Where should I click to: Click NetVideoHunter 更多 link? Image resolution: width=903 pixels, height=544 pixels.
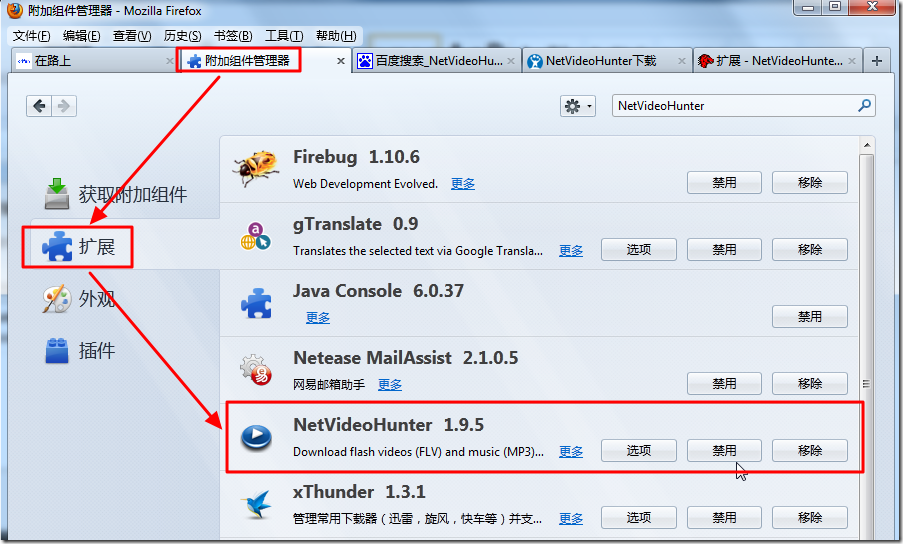point(571,452)
